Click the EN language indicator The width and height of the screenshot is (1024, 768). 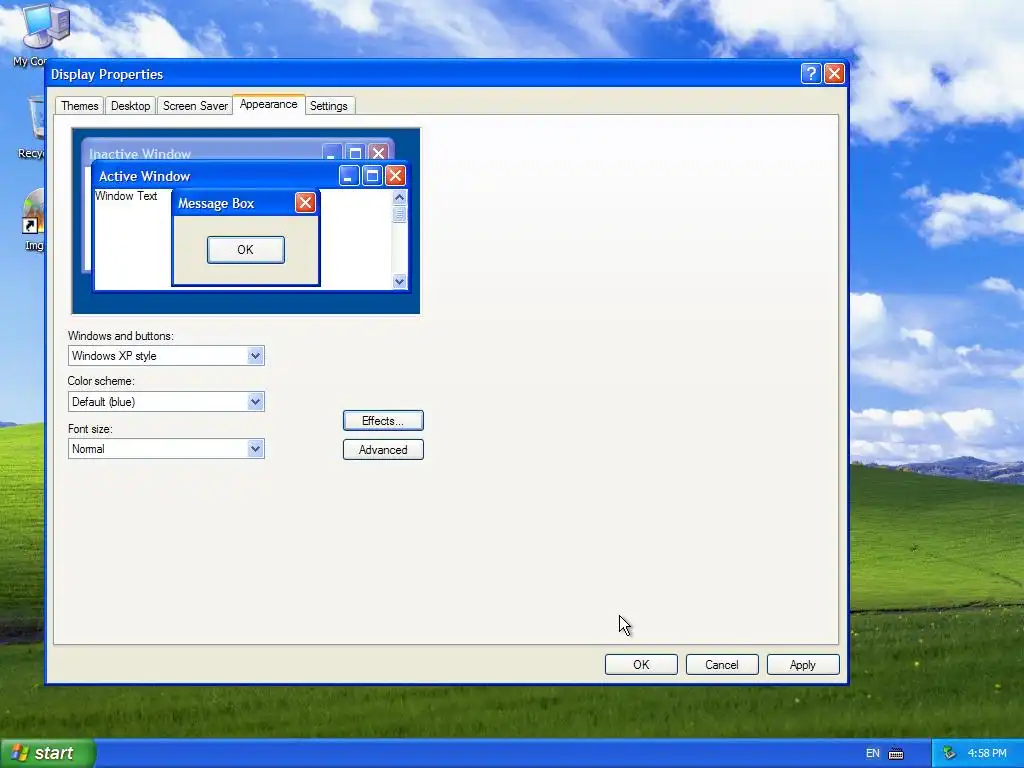872,754
